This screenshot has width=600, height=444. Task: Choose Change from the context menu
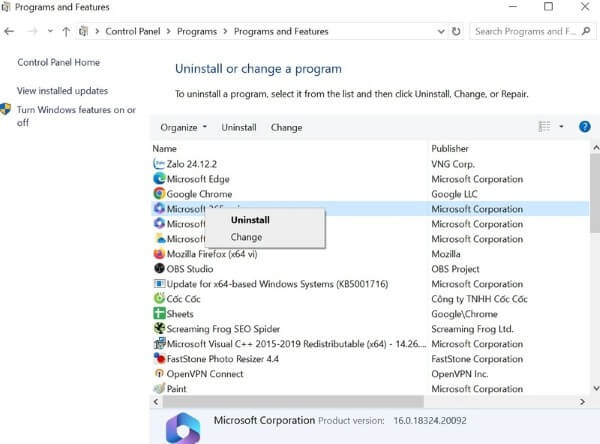tap(246, 238)
